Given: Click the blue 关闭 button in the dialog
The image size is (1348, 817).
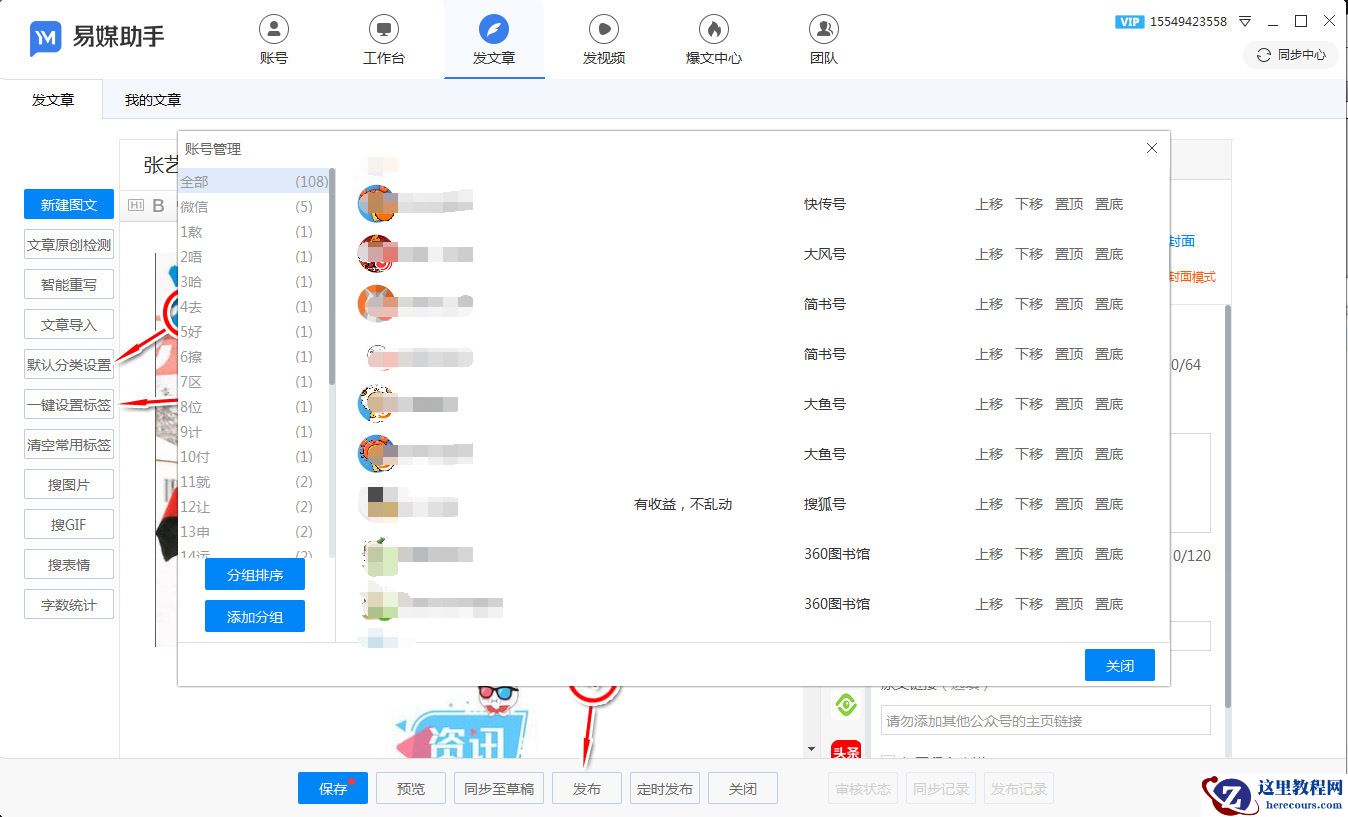Looking at the screenshot, I should coord(1120,665).
